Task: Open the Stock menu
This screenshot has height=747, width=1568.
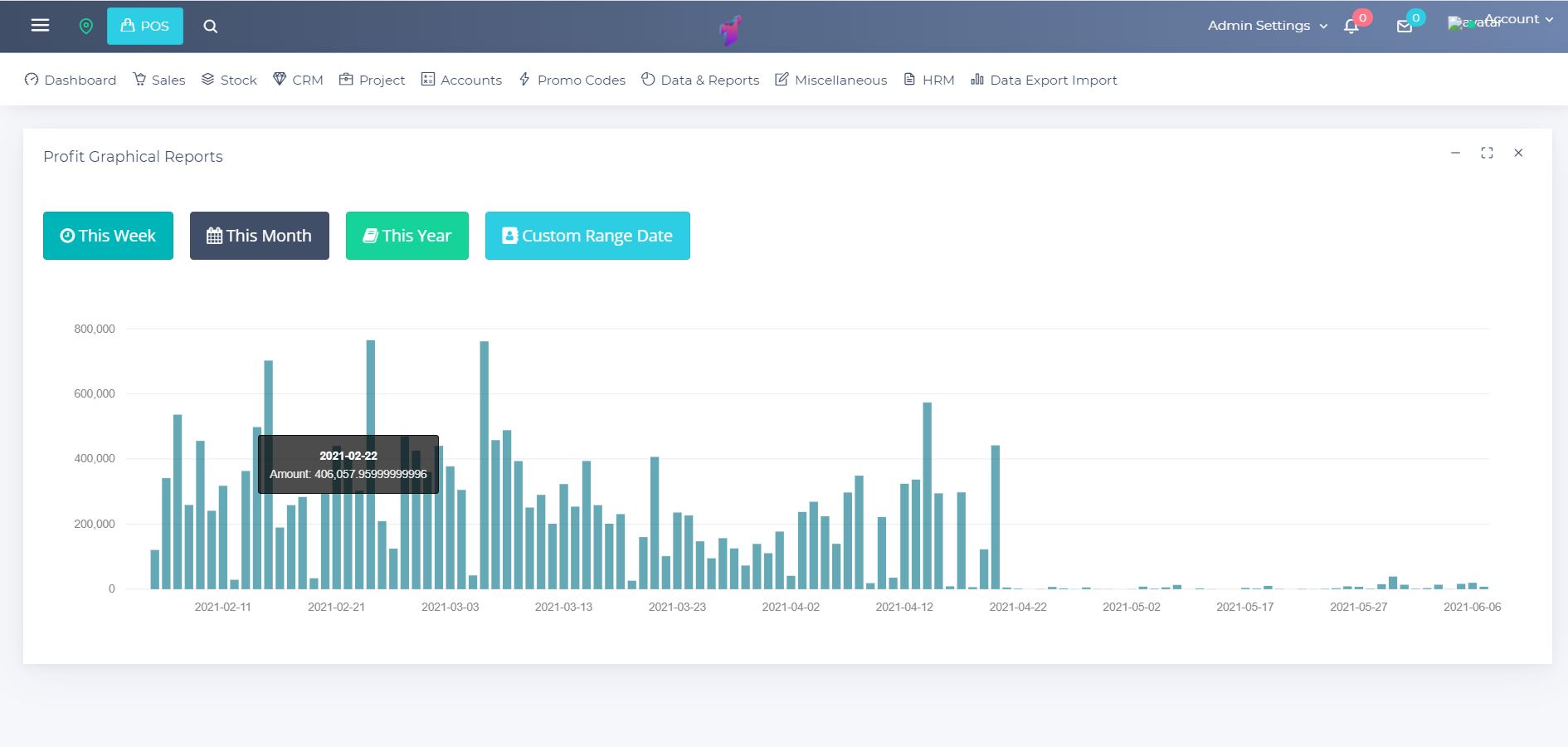Action: (229, 80)
